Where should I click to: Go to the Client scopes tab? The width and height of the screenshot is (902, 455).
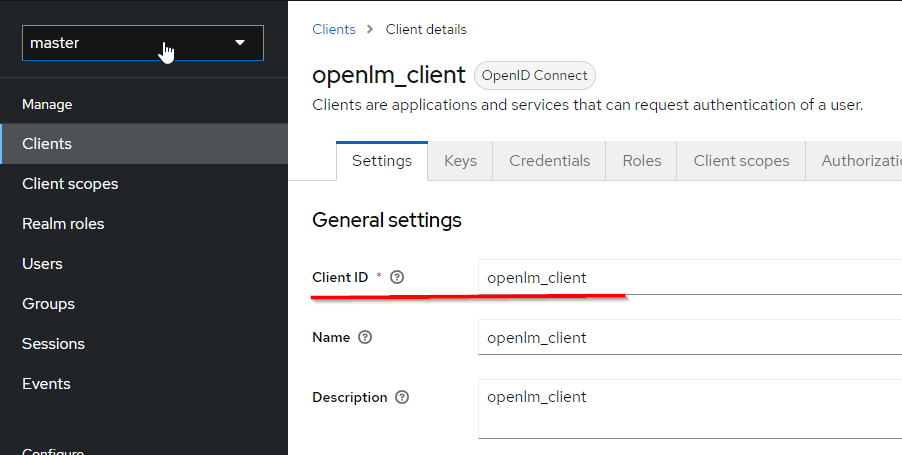click(741, 161)
